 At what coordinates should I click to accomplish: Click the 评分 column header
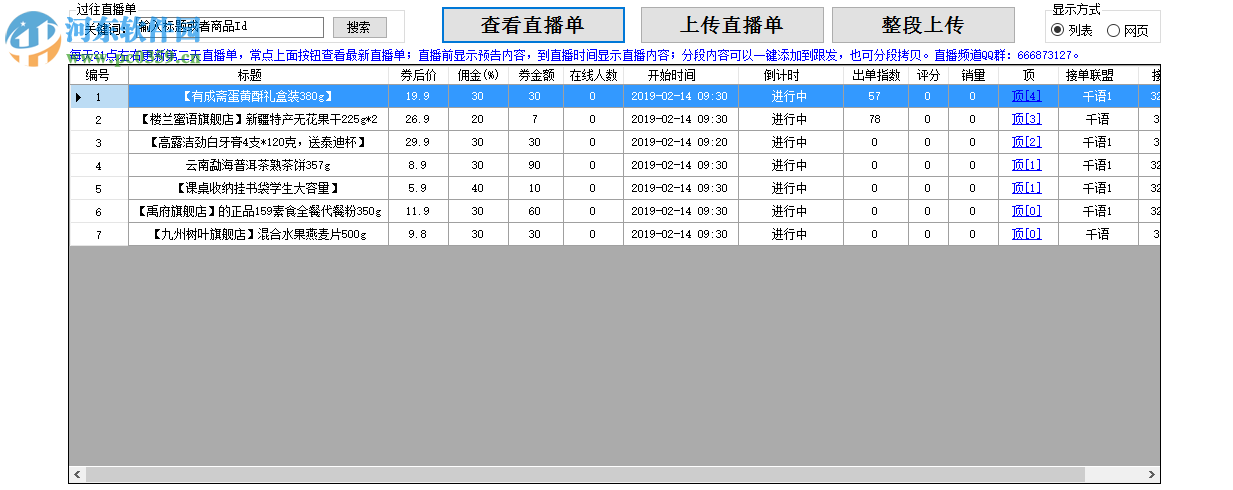coord(928,75)
